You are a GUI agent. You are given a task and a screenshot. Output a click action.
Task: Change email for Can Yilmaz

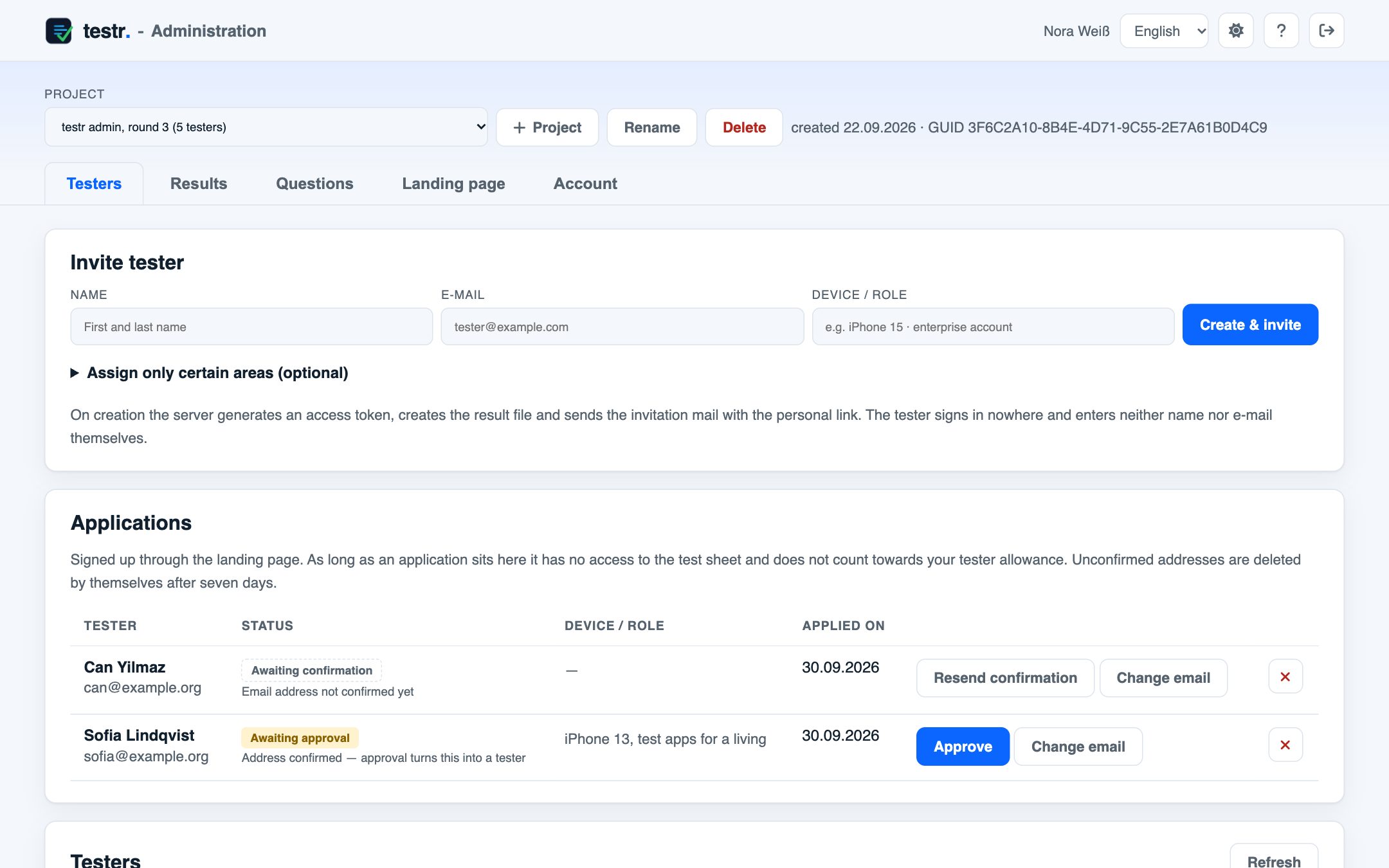[1163, 678]
